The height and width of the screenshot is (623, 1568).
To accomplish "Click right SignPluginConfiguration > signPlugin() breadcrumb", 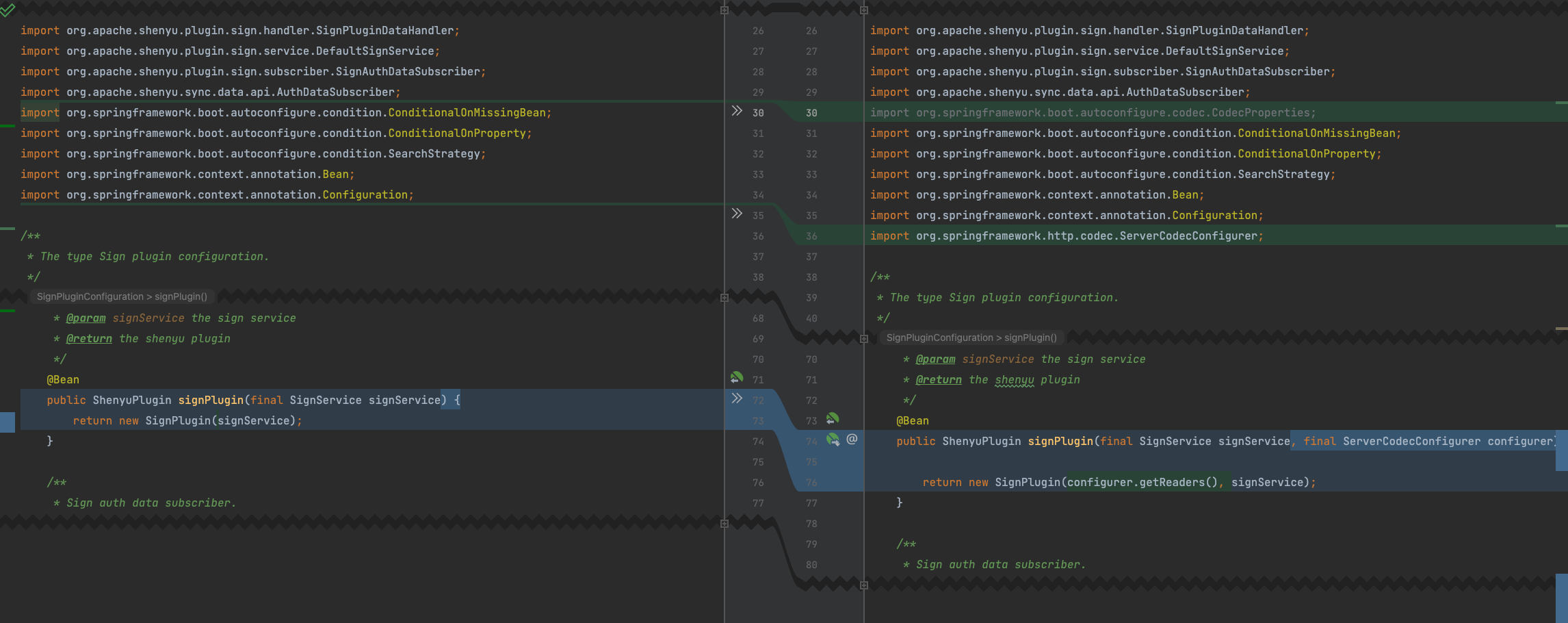I will point(971,337).
